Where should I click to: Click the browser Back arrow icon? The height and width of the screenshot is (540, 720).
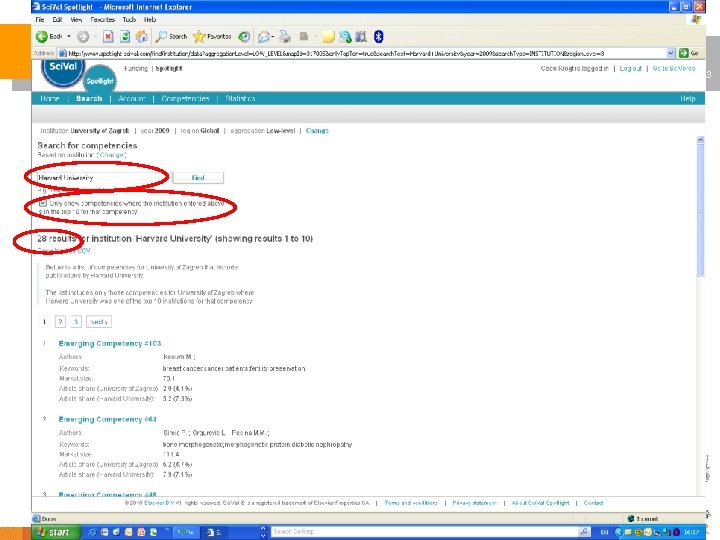[42, 36]
